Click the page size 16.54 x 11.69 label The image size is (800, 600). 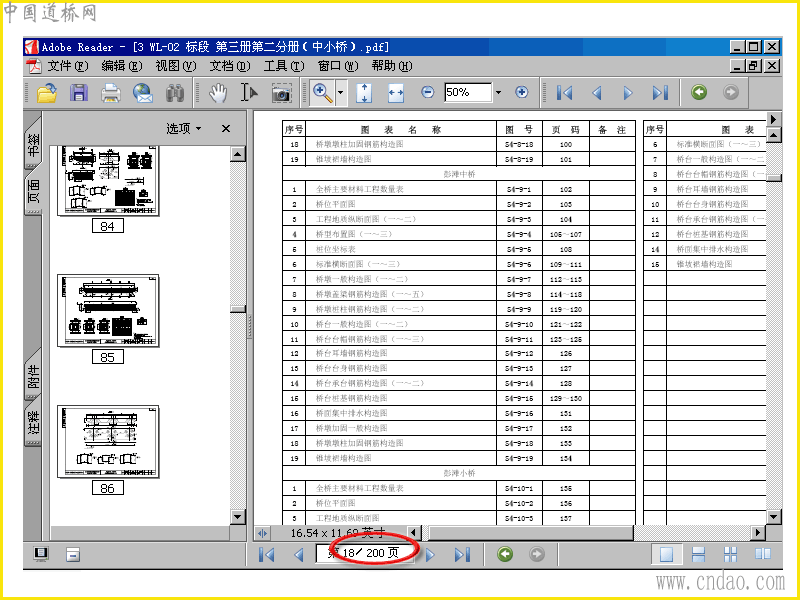(338, 533)
